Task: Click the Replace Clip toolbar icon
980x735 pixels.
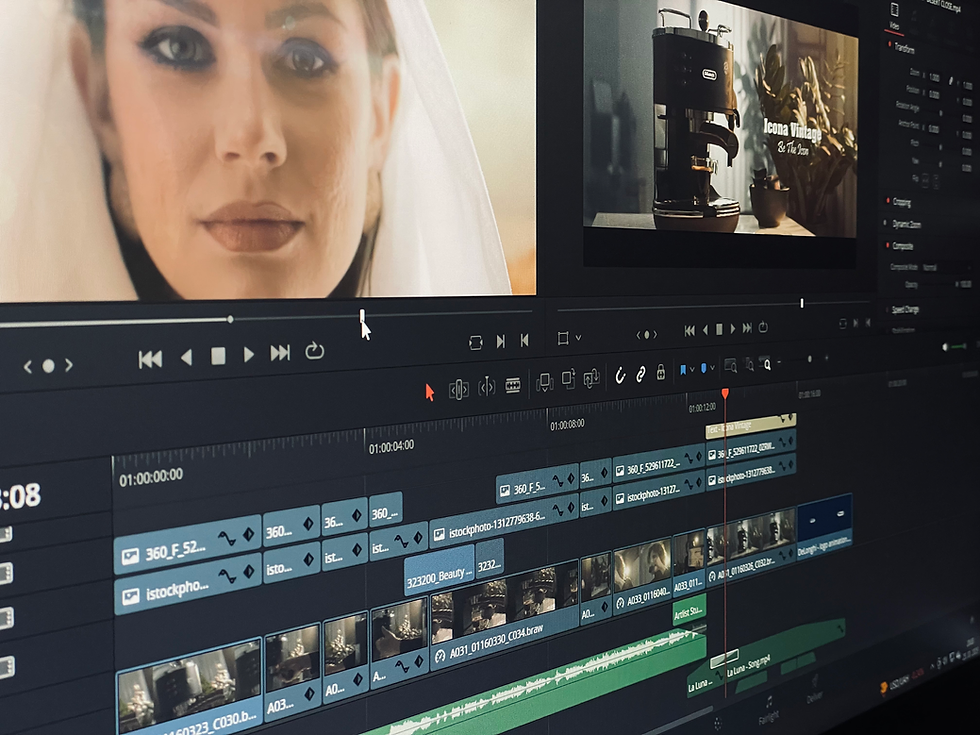Action: pyautogui.click(x=591, y=377)
